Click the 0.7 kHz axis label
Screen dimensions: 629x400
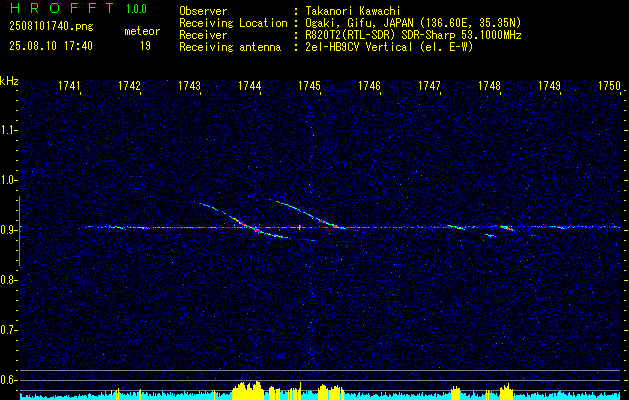point(8,330)
